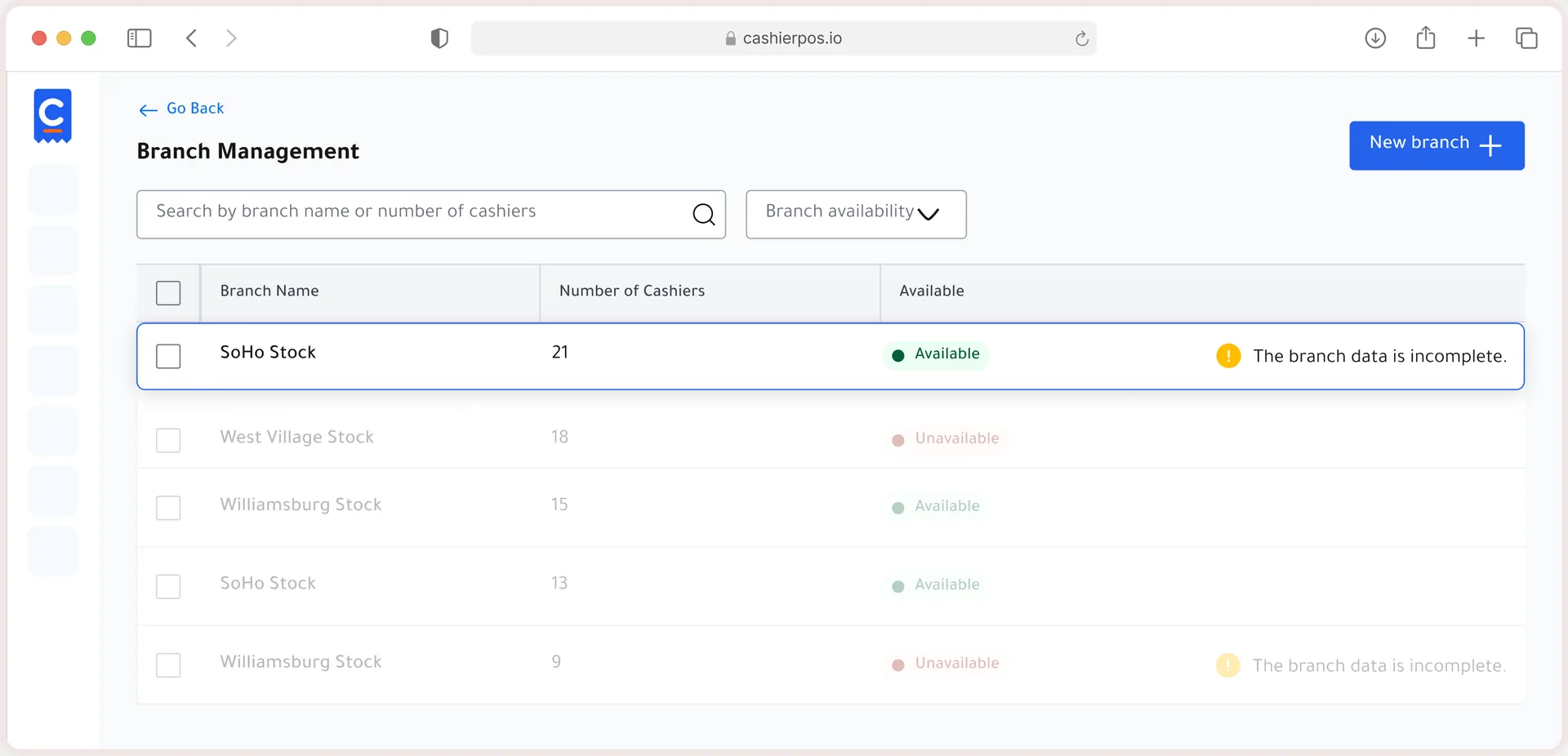Click cashier count 13
The width and height of the screenshot is (1568, 756).
559,583
